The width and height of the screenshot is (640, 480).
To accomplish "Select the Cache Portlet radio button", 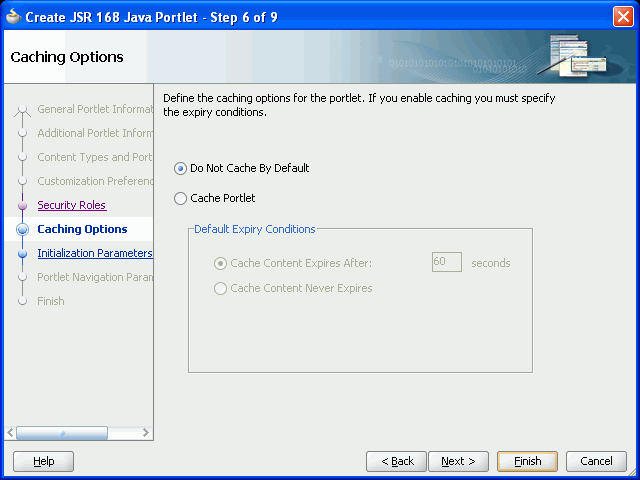I will tap(180, 198).
